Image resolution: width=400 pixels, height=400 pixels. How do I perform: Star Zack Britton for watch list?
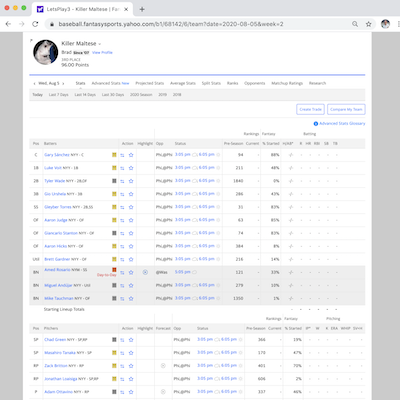point(131,366)
